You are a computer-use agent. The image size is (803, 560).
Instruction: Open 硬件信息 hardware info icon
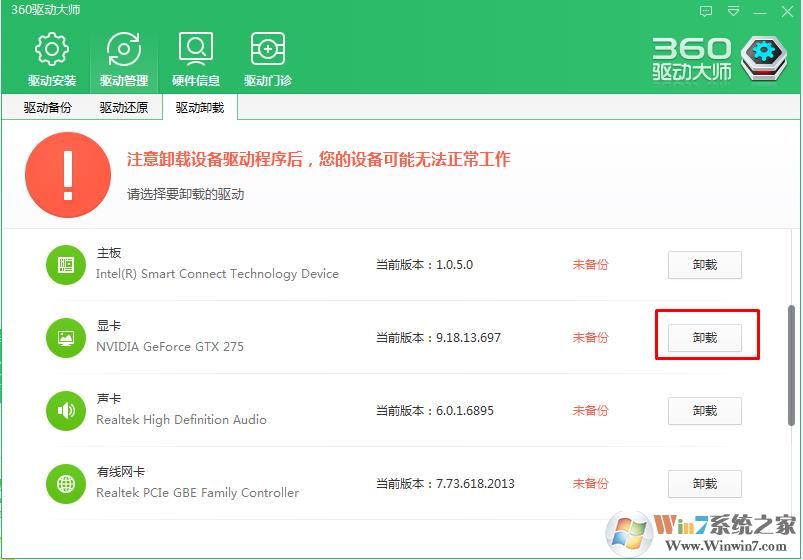click(196, 50)
